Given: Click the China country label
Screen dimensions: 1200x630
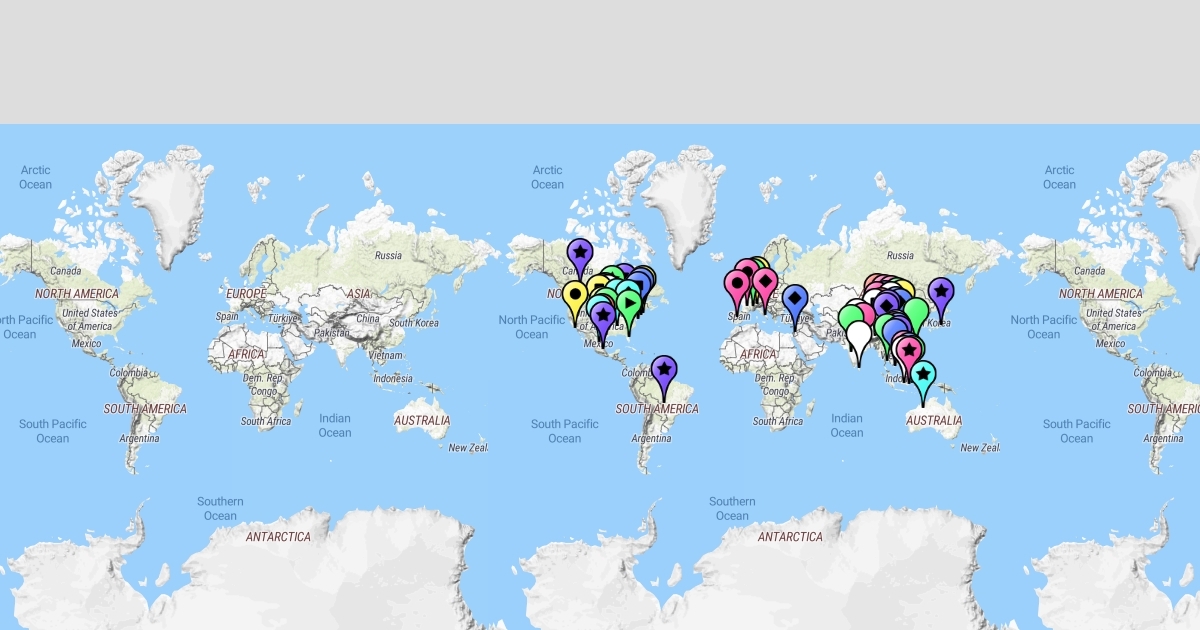Looking at the screenshot, I should pos(367,319).
